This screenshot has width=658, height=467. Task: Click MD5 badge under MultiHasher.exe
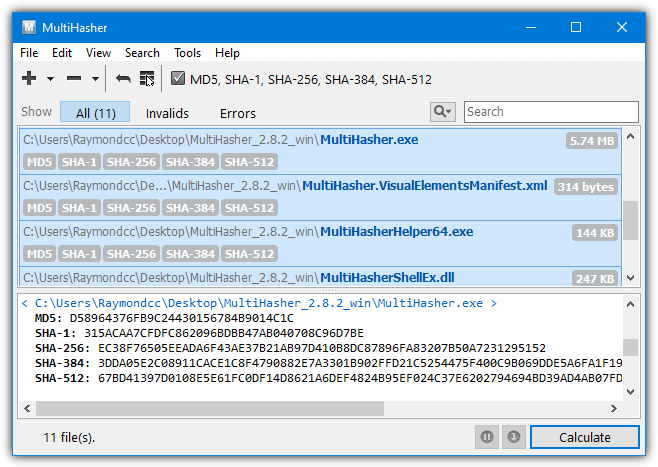click(39, 162)
